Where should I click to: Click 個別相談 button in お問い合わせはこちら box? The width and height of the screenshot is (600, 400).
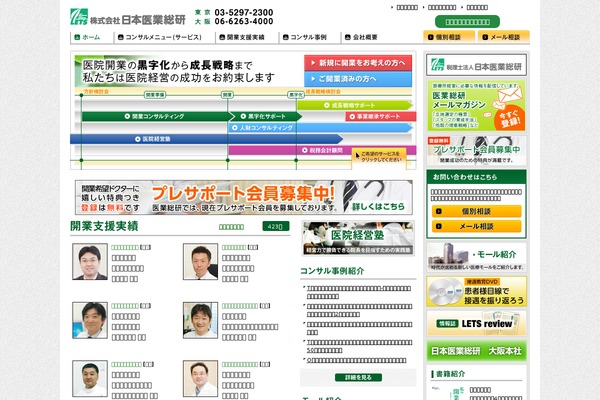coord(476,211)
